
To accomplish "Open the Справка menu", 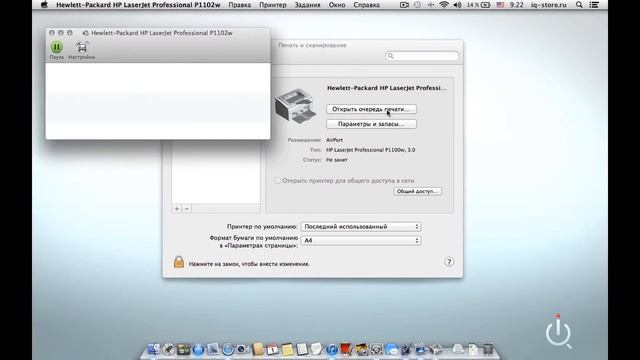I will click(366, 5).
